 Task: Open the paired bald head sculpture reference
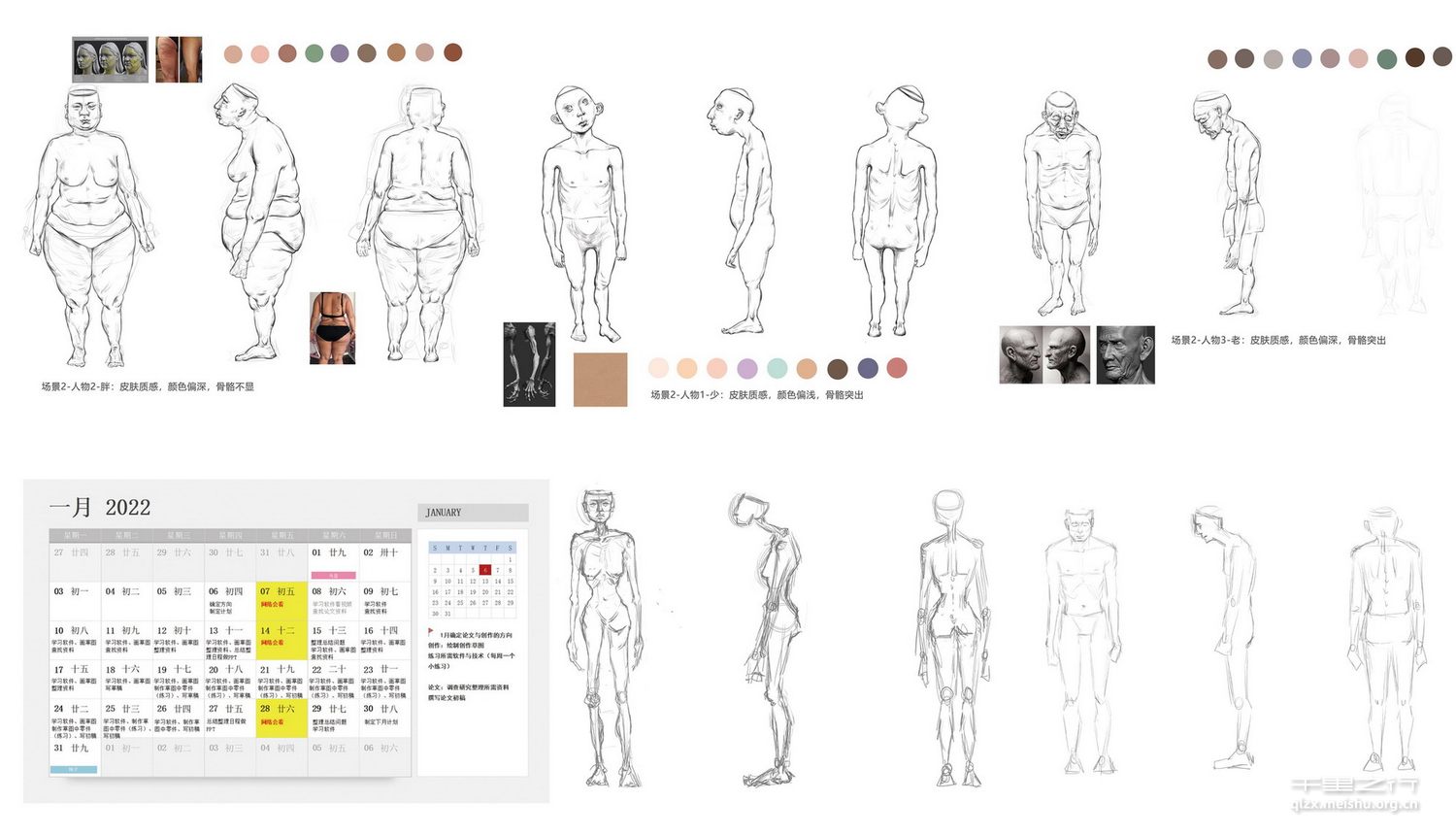tap(1044, 354)
